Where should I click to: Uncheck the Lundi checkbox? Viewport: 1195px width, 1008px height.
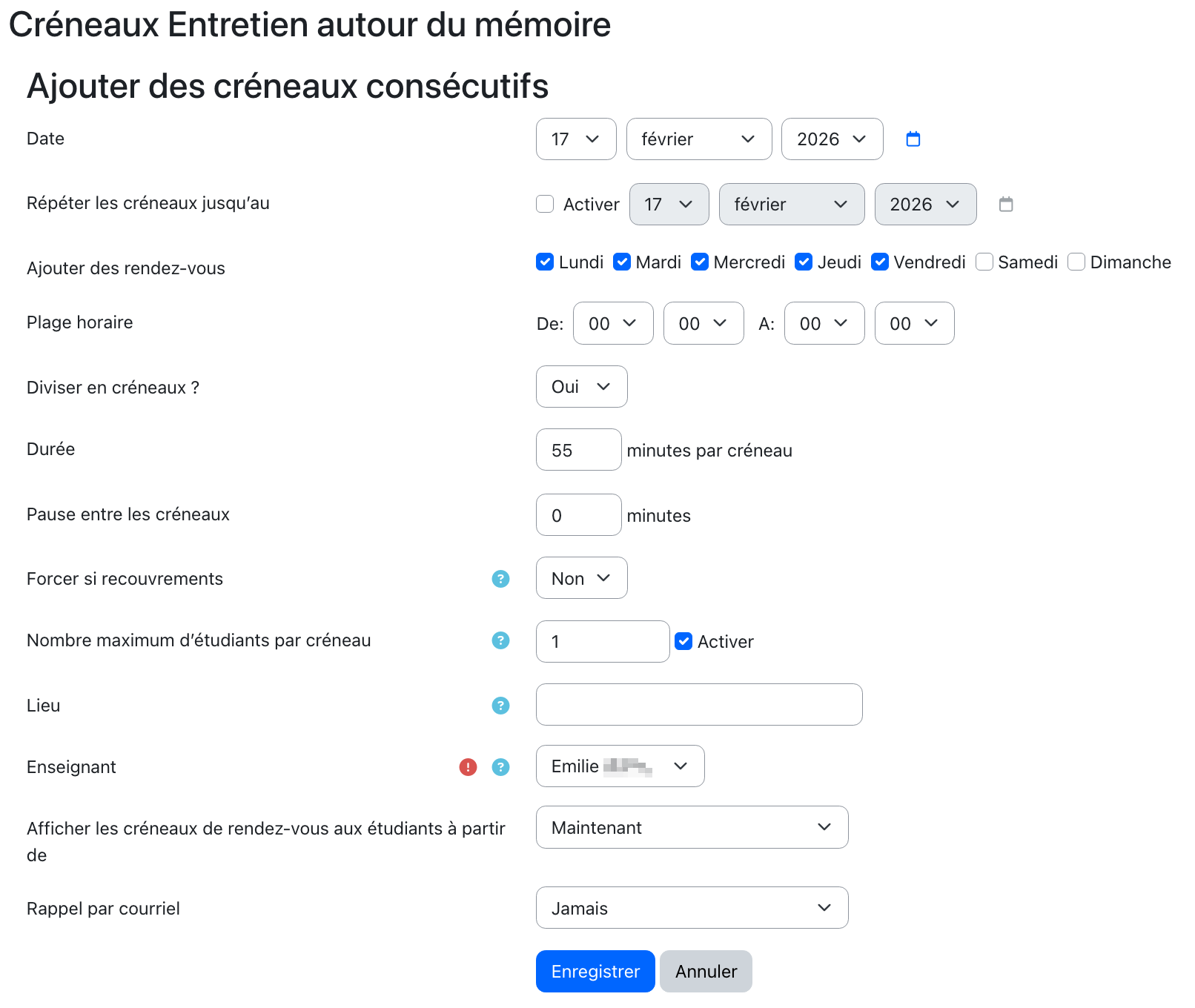[545, 262]
